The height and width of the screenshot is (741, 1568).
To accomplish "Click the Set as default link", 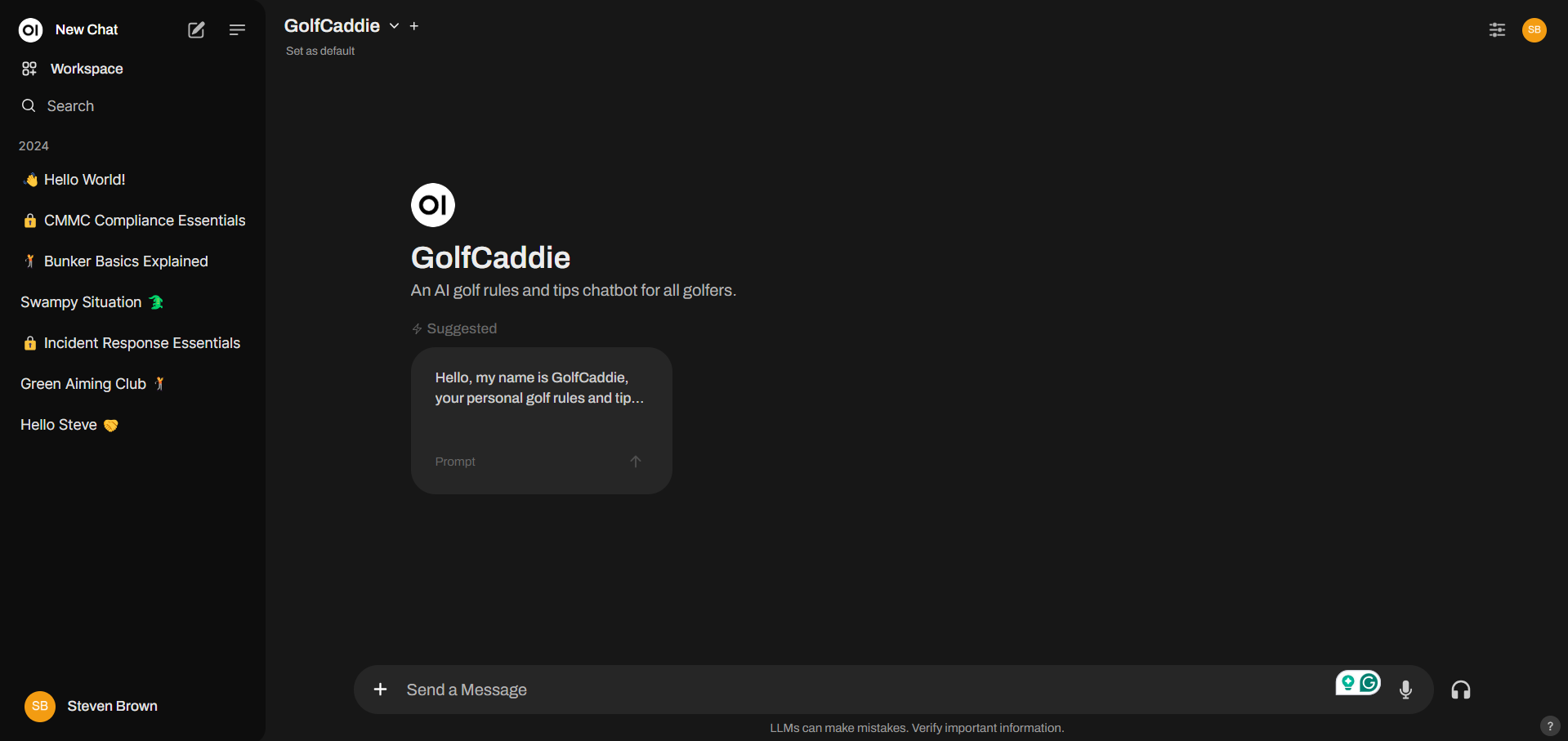I will click(320, 51).
